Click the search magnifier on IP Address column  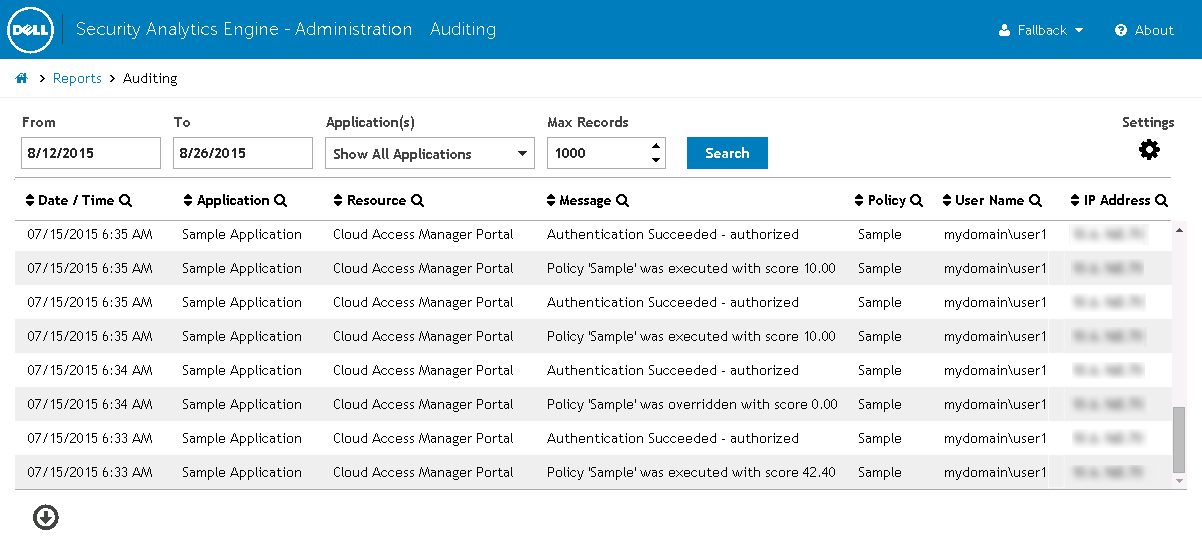pyautogui.click(x=1161, y=201)
